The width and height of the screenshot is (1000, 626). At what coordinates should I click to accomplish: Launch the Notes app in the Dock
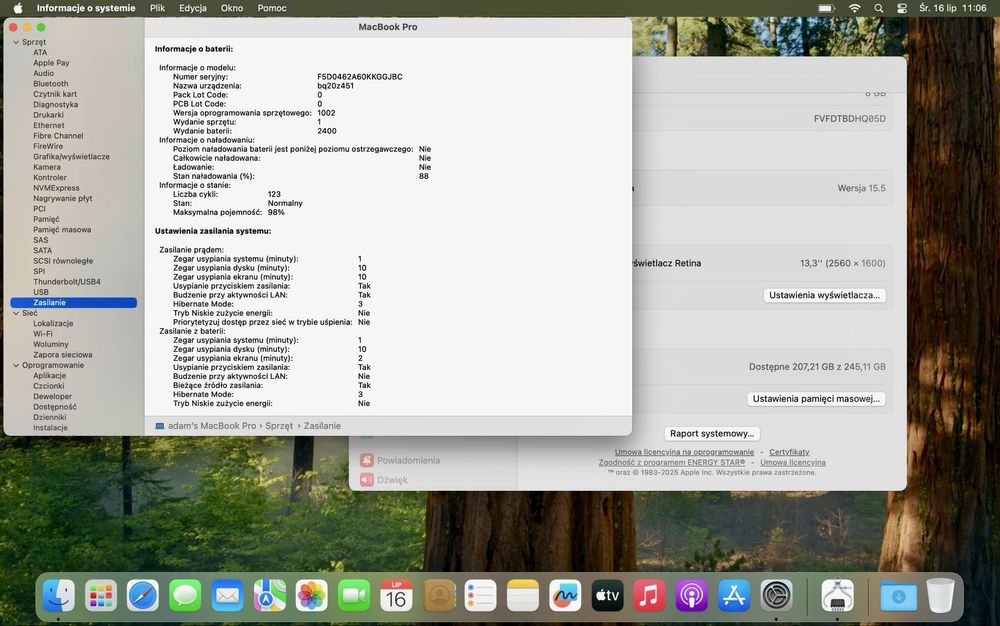pyautogui.click(x=523, y=596)
